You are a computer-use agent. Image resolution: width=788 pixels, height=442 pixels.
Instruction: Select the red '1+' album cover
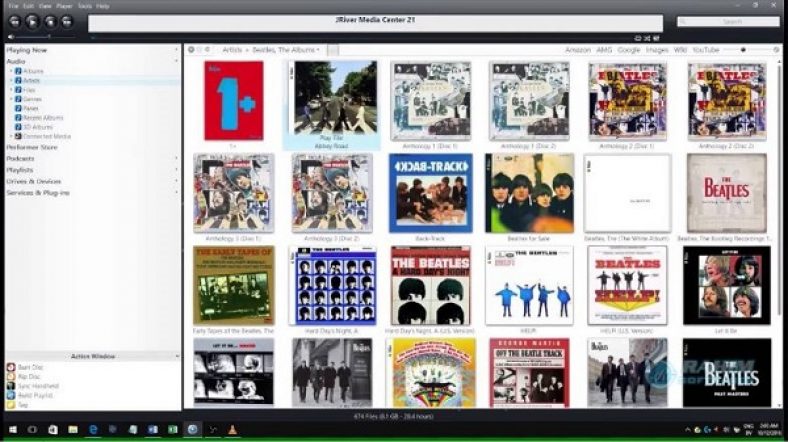tap(234, 100)
